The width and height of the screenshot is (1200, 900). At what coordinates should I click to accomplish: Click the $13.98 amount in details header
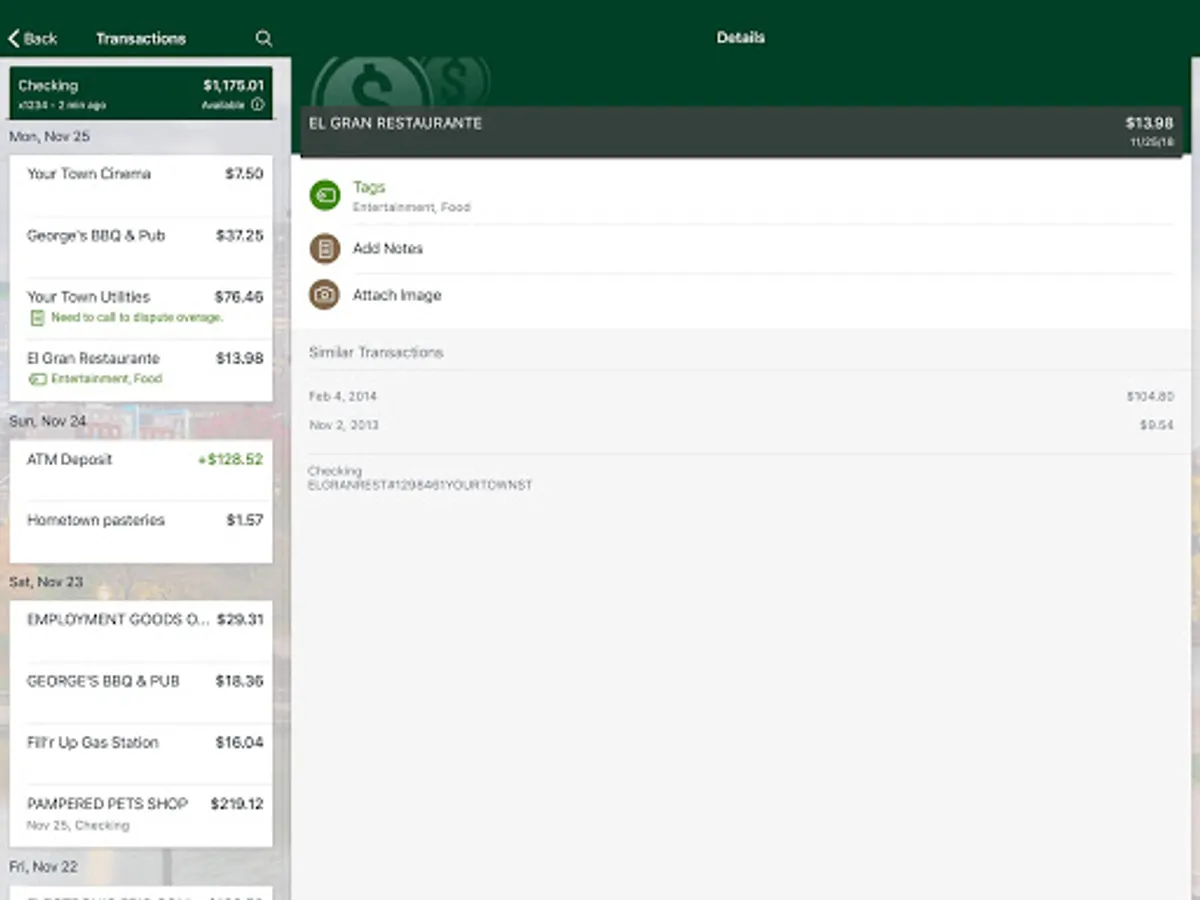(x=1149, y=123)
